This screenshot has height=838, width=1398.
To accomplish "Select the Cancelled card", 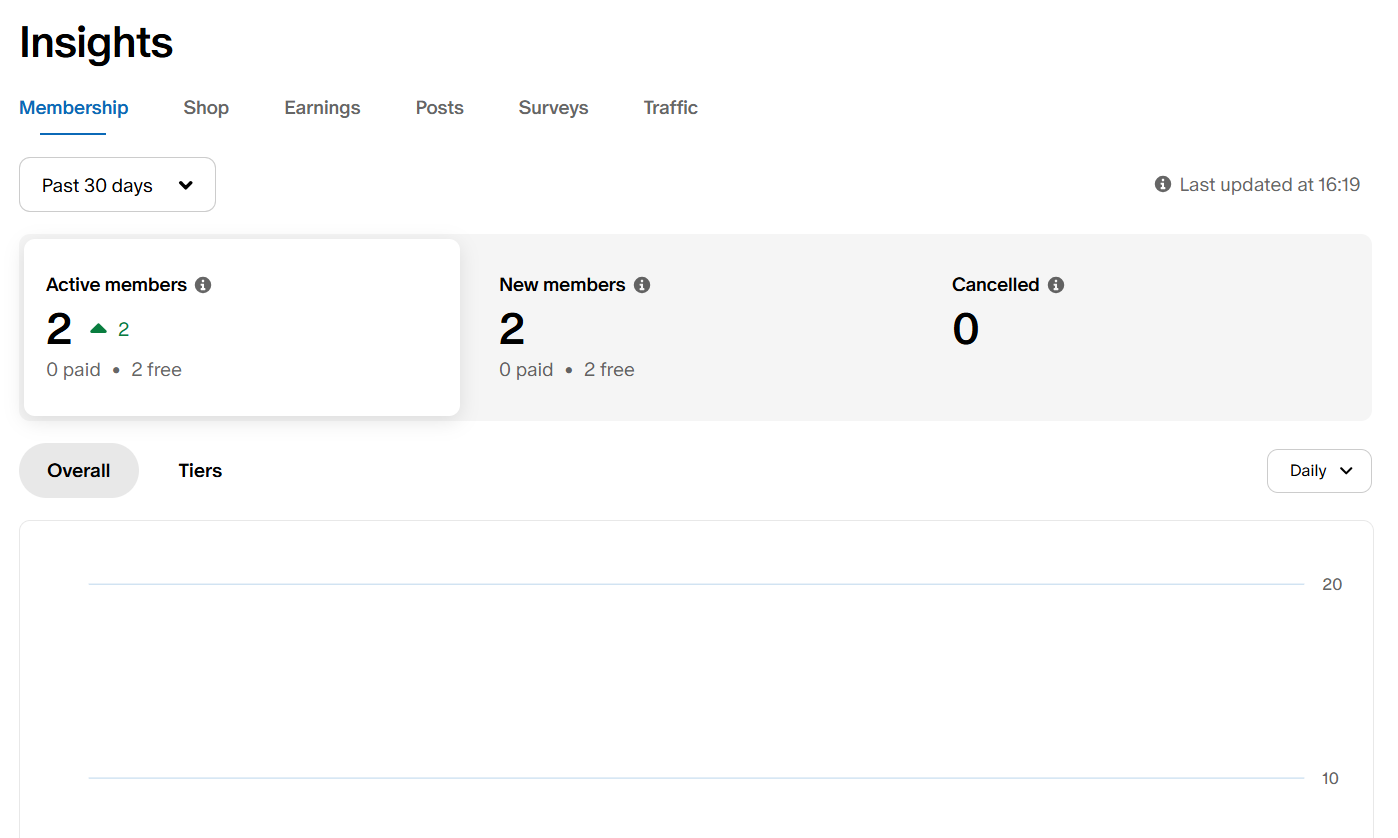I will (x=1146, y=327).
